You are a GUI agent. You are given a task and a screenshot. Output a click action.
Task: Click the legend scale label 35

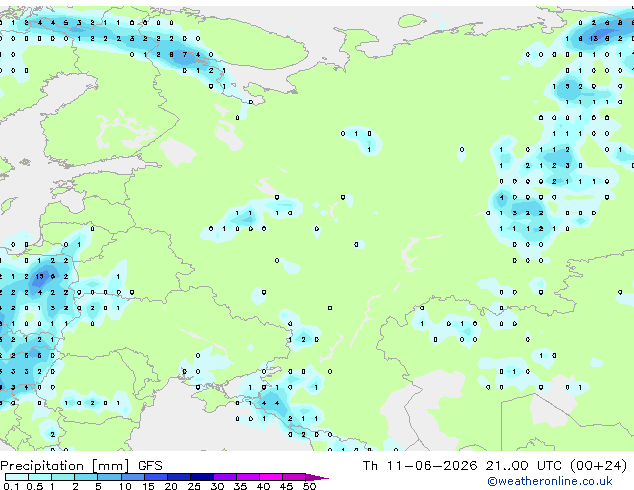pos(240,486)
